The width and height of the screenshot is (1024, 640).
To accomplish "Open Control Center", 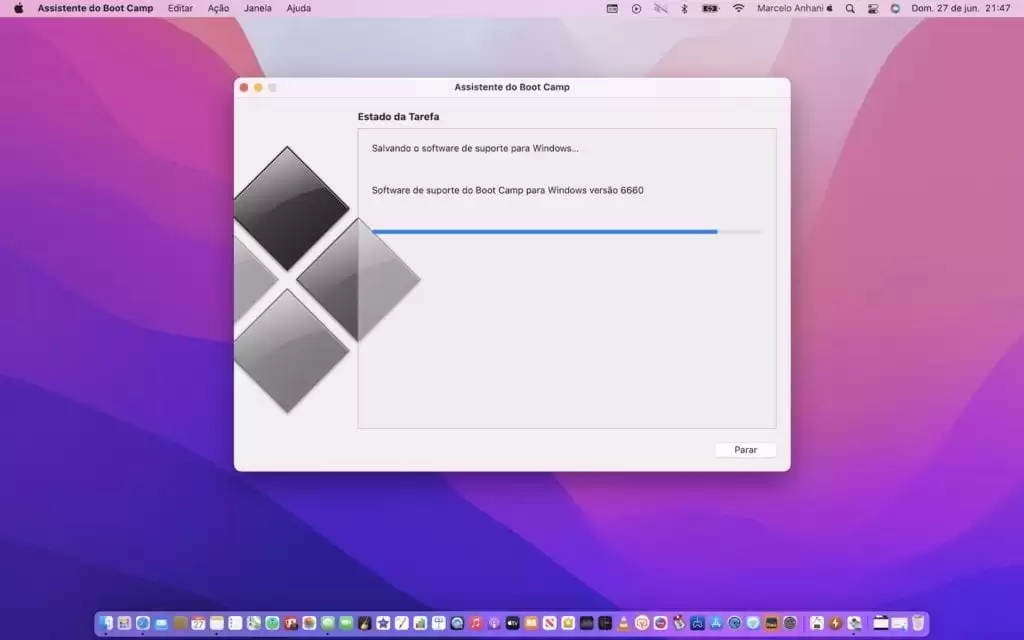I will (872, 8).
